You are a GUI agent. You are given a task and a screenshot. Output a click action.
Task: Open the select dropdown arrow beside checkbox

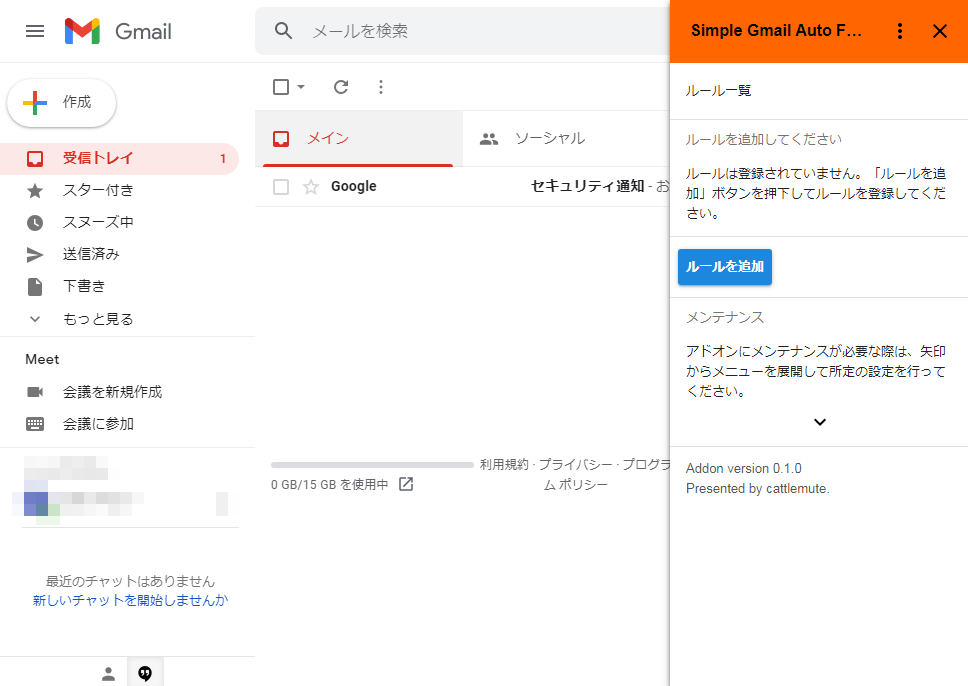click(x=301, y=87)
